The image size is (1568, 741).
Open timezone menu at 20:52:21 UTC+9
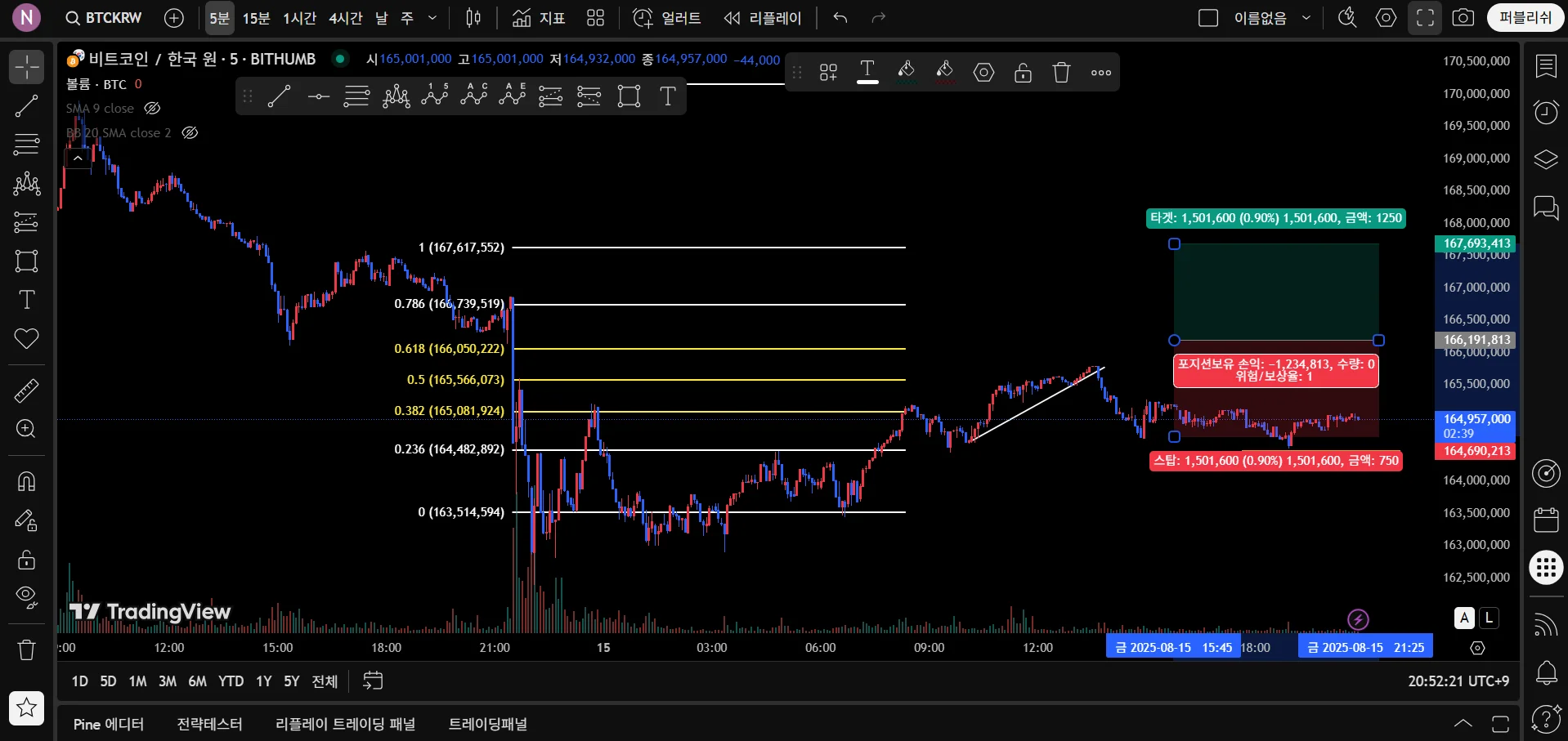(x=1458, y=681)
